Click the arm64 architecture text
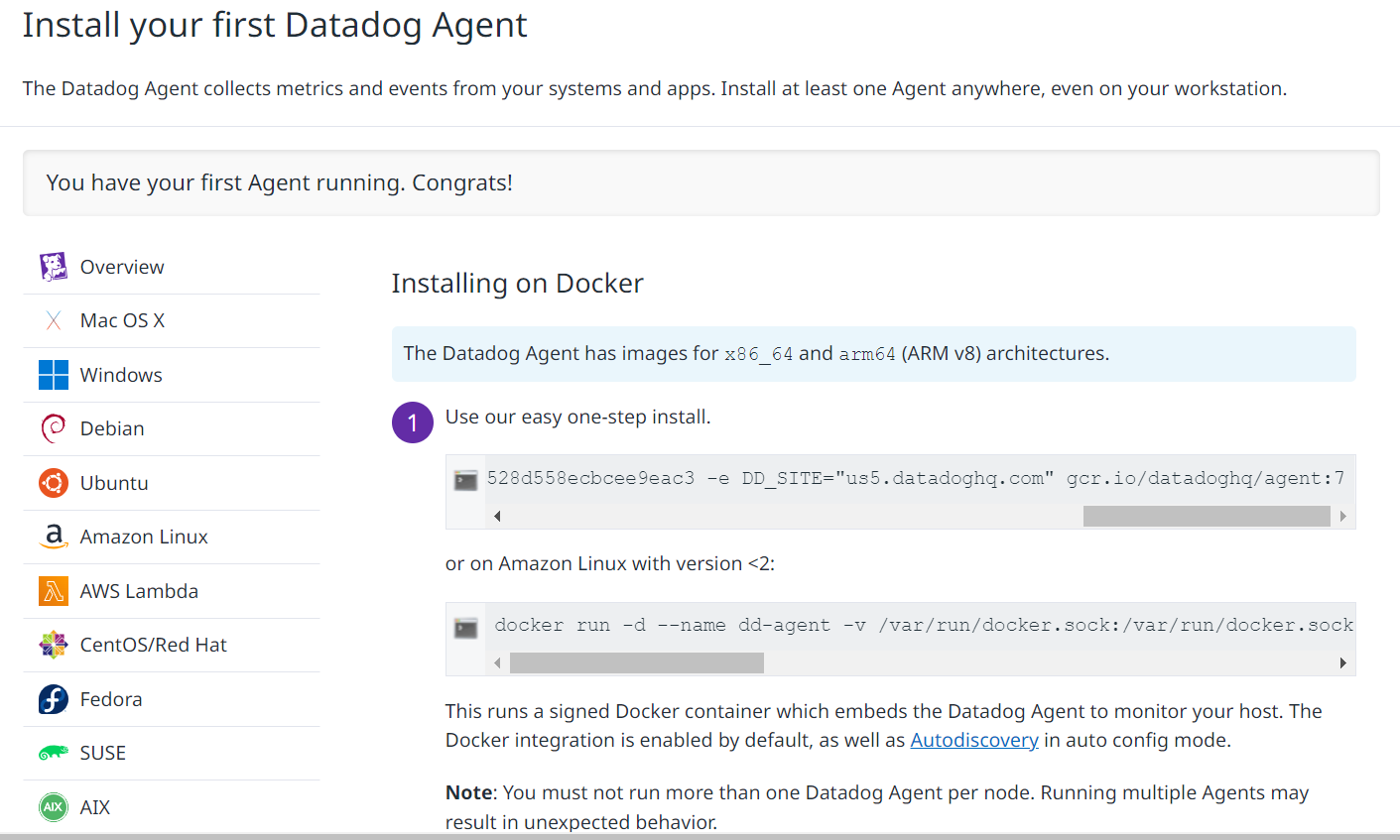 [x=867, y=354]
